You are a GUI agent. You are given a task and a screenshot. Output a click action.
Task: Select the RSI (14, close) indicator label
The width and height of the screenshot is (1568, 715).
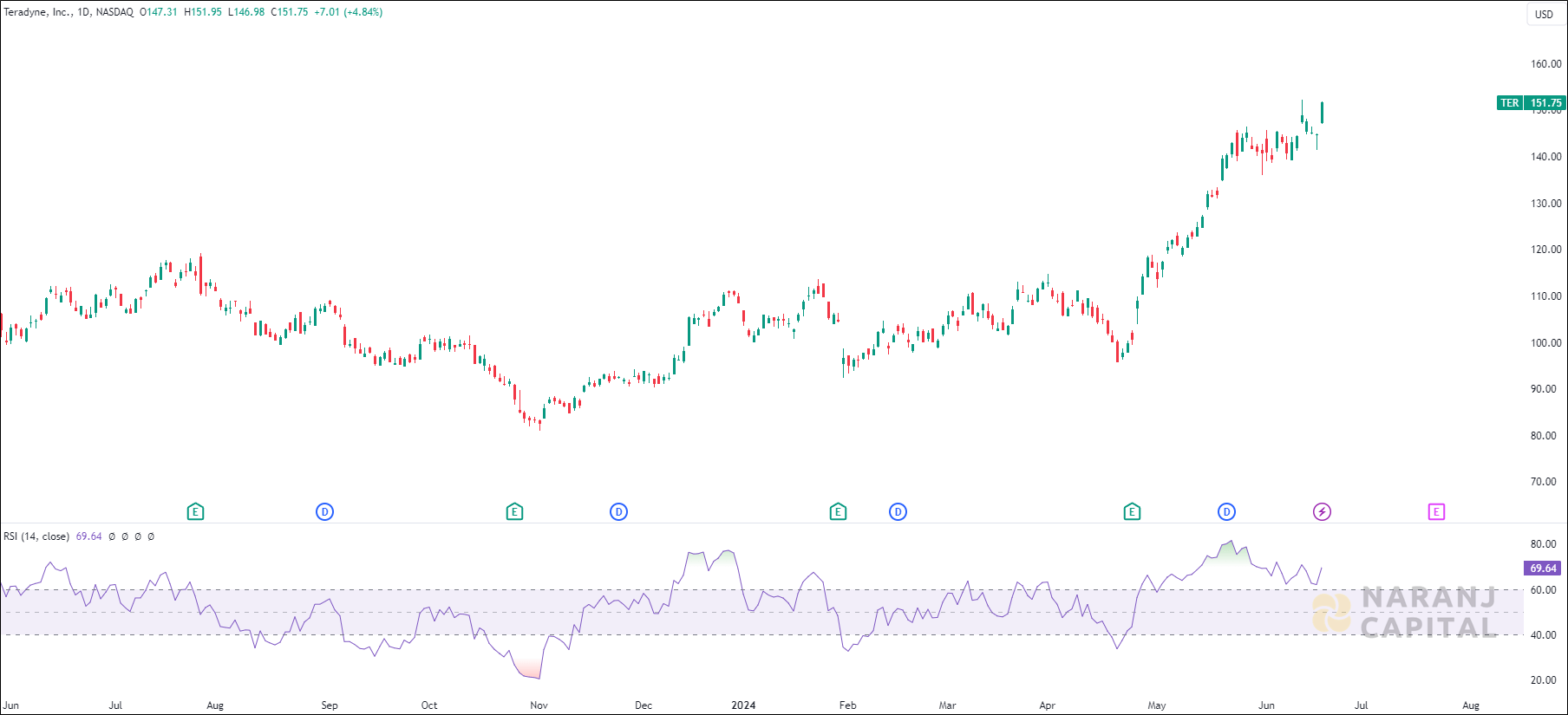click(36, 536)
